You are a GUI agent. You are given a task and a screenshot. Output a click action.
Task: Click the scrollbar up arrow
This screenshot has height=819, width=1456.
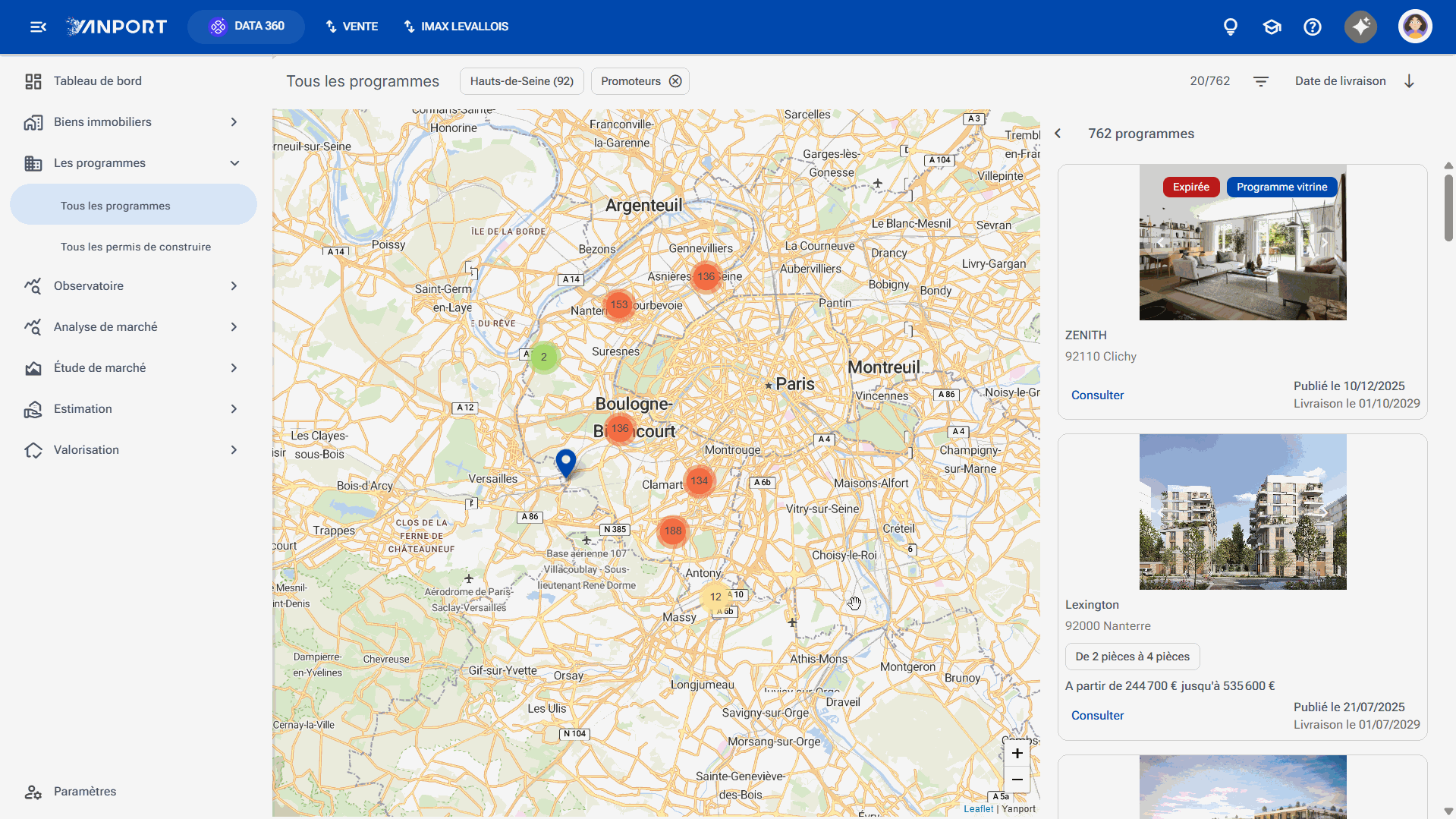(1448, 165)
